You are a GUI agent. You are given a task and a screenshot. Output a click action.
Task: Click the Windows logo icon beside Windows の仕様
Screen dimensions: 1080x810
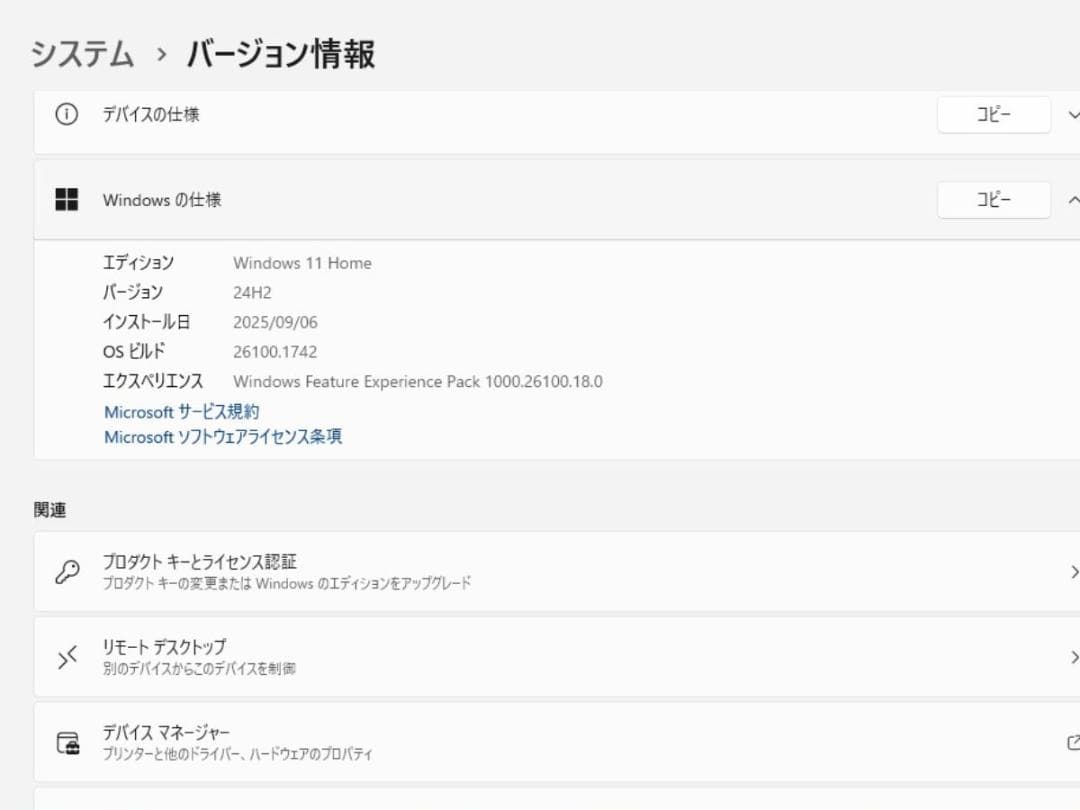click(x=66, y=200)
